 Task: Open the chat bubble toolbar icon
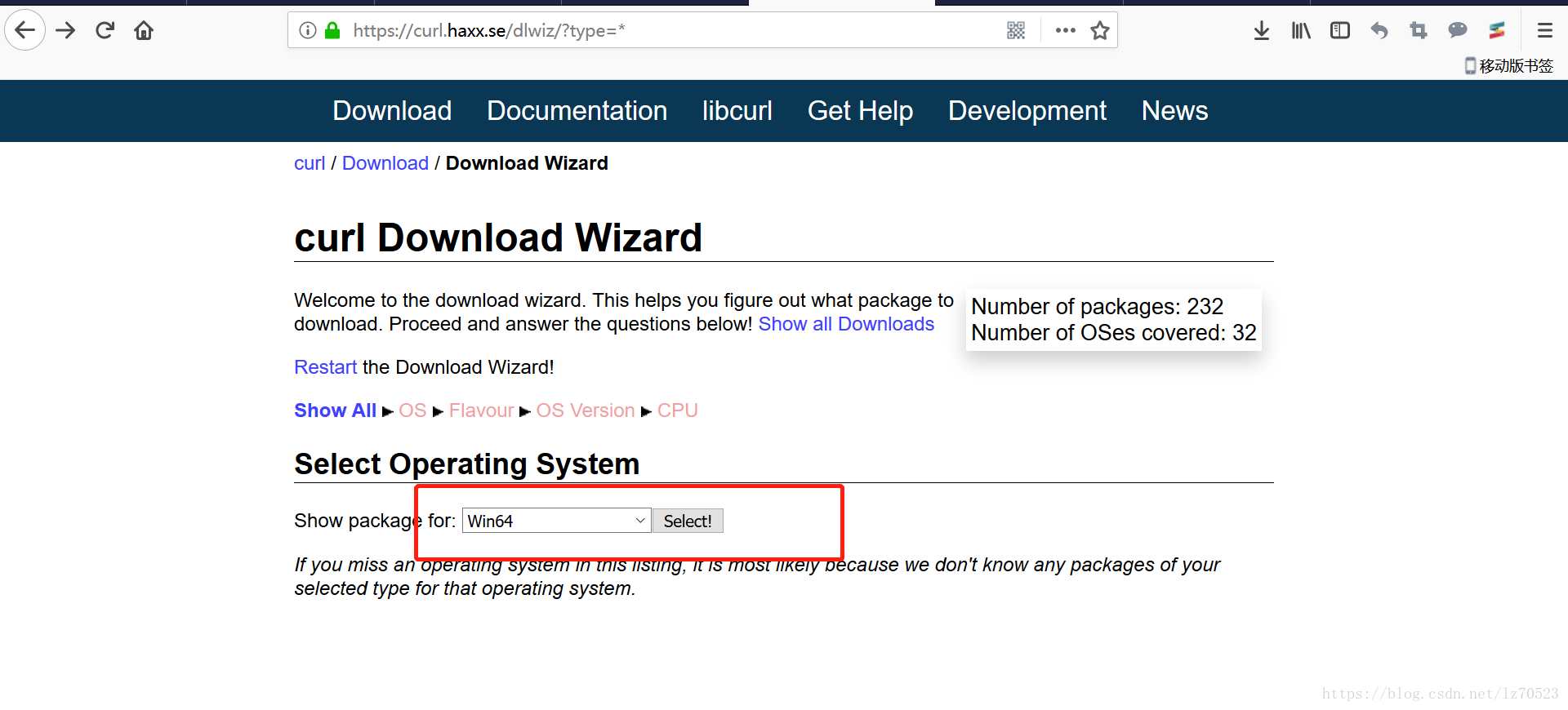point(1458,30)
